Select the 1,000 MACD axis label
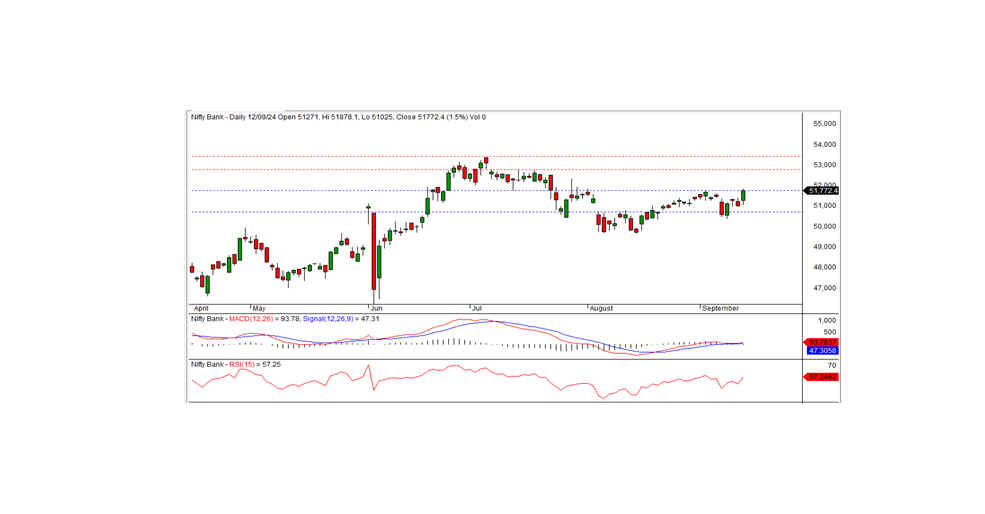The width and height of the screenshot is (985, 514). tap(827, 320)
